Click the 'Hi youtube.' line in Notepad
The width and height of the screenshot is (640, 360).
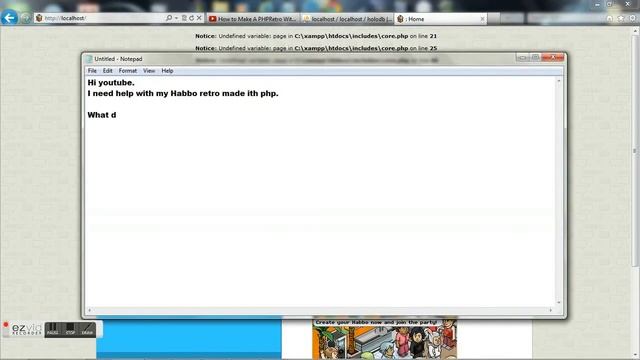tap(111, 82)
